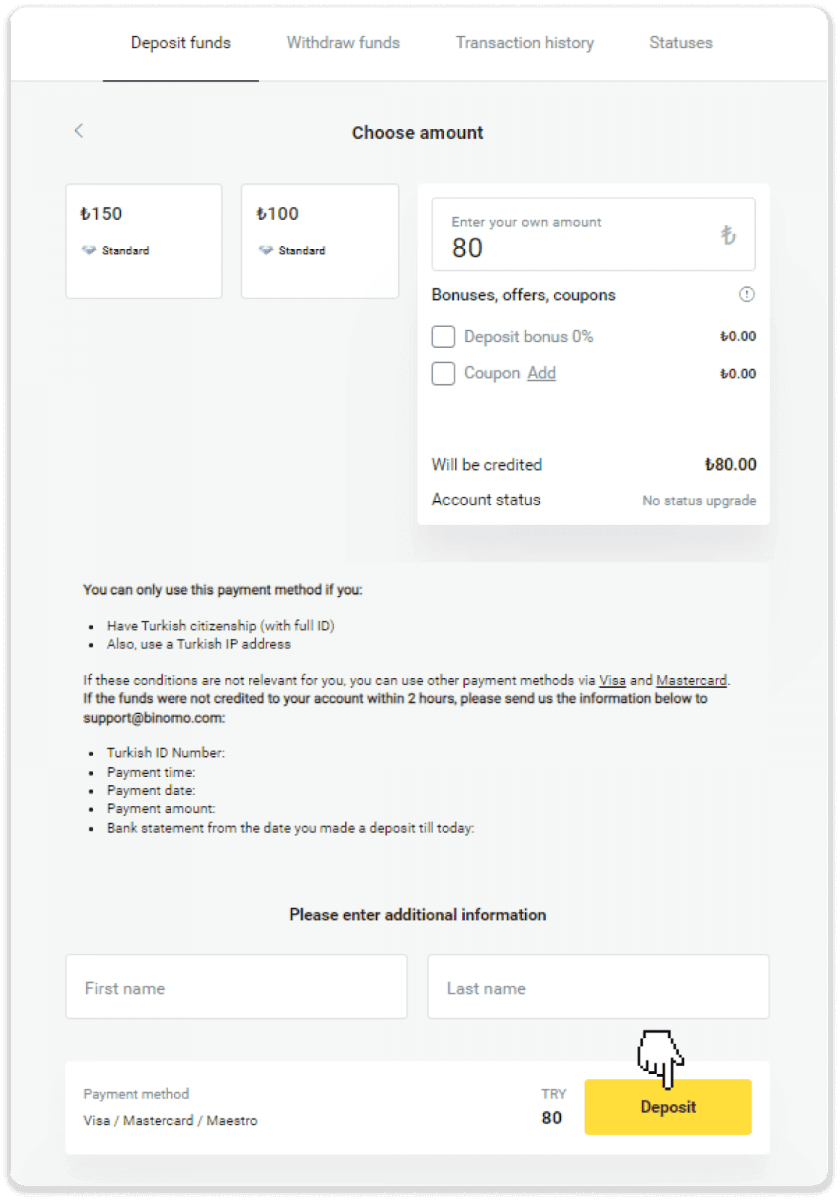Click the Enter your own amount field
This screenshot has width=840, height=1200.
point(560,233)
